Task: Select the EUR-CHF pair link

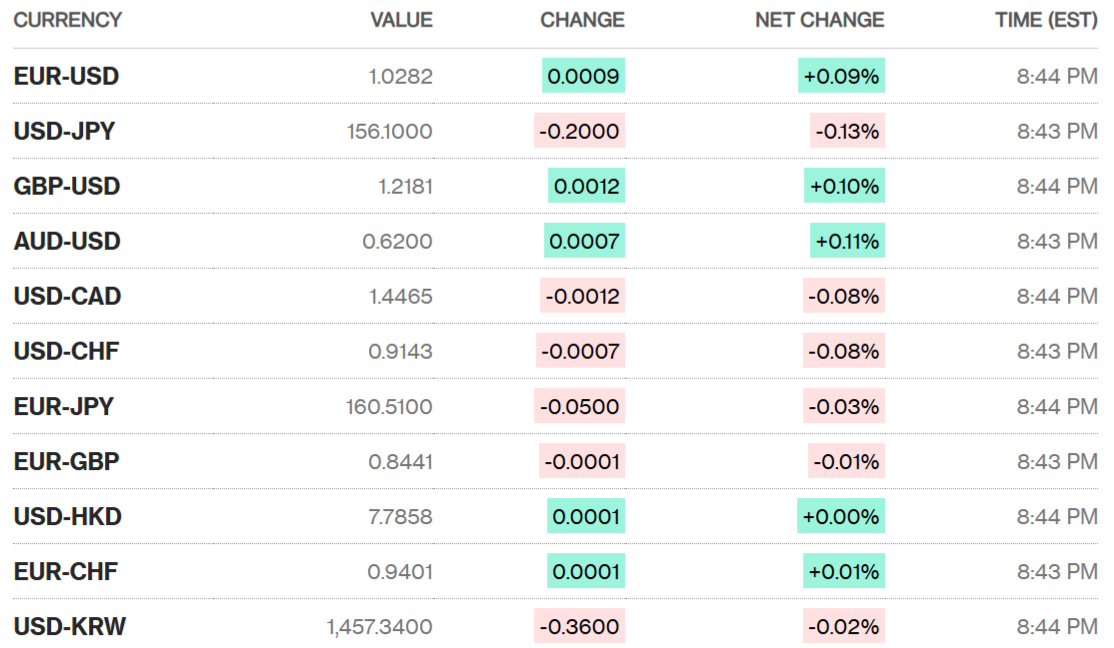Action: pyautogui.click(x=65, y=572)
